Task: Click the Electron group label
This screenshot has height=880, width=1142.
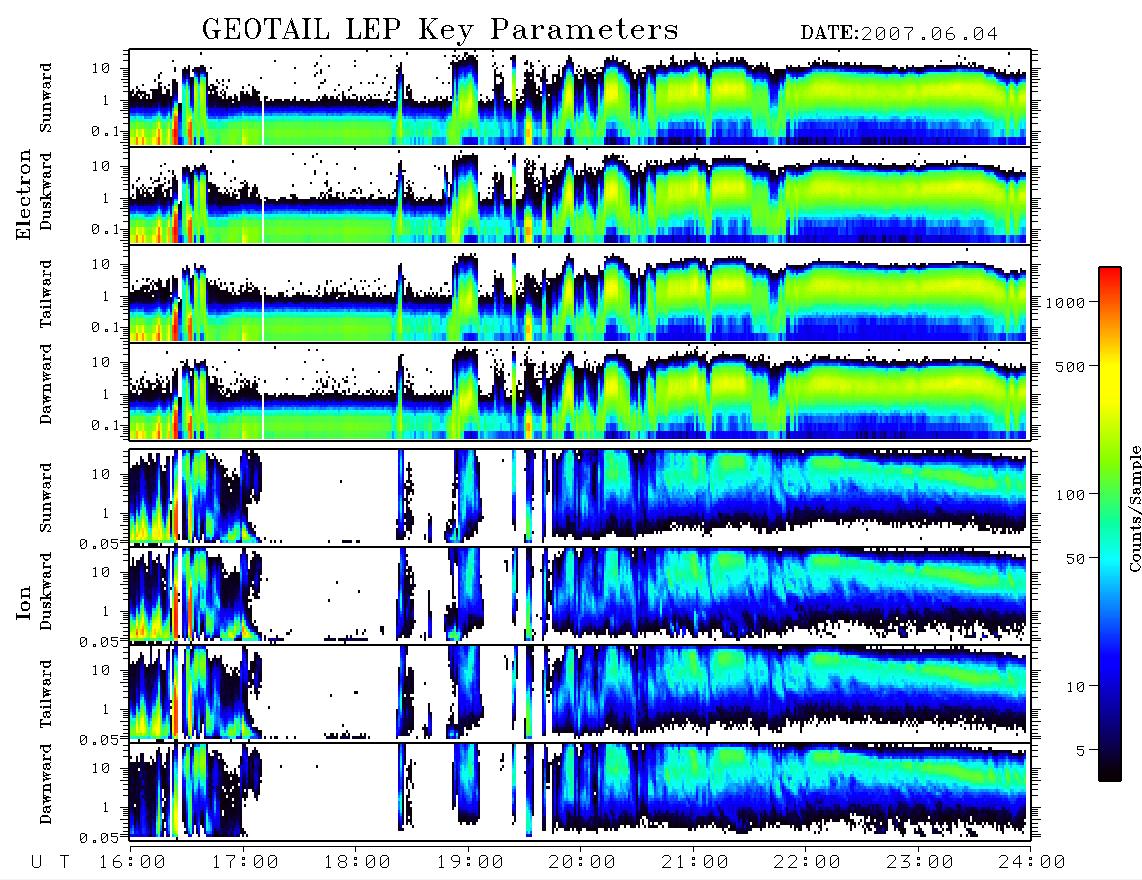Action: 24,194
